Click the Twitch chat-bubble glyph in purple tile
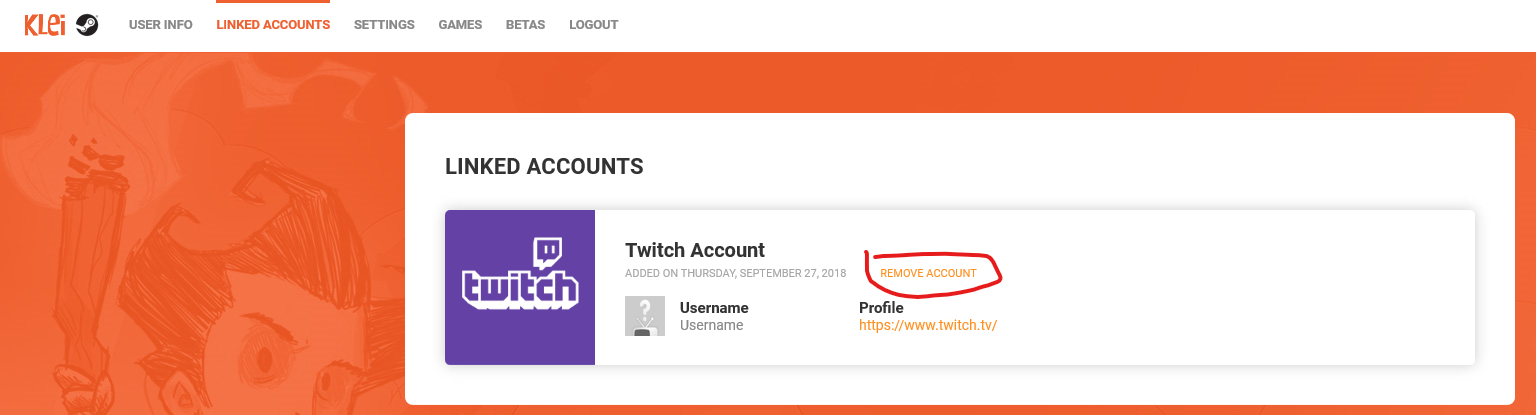Viewport: 1536px width, 415px height. 547,252
